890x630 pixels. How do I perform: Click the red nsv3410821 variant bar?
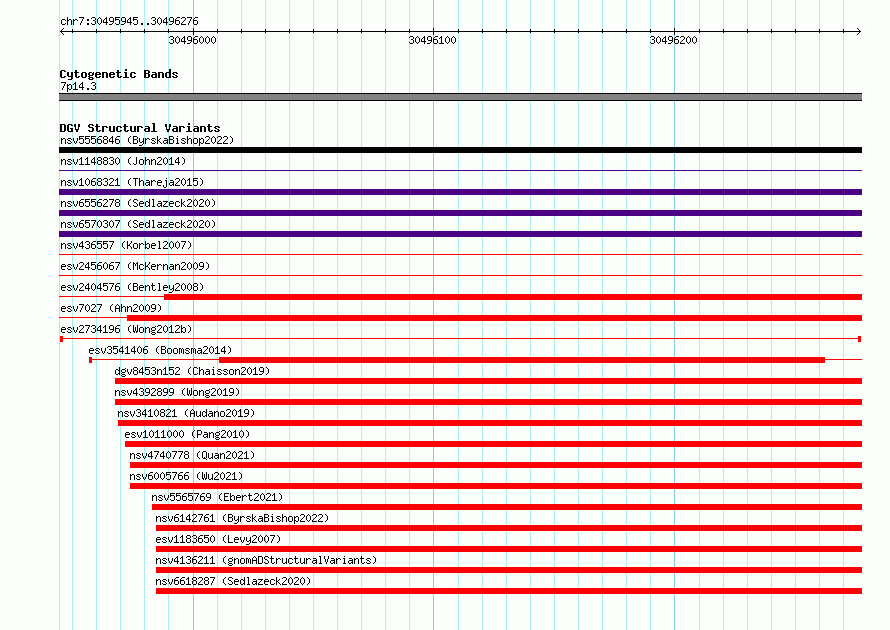click(490, 423)
